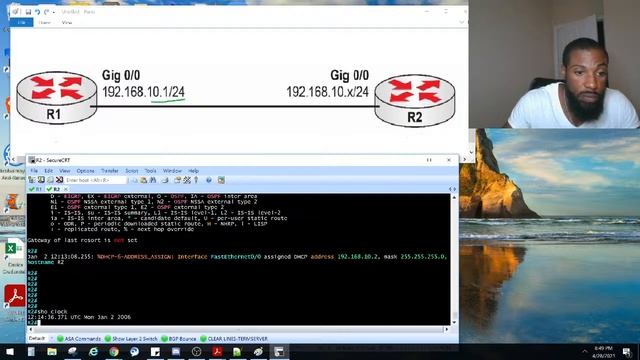Click Print icon in SecureCRT toolbar
Viewport: 640px width, 360px height.
[165, 180]
